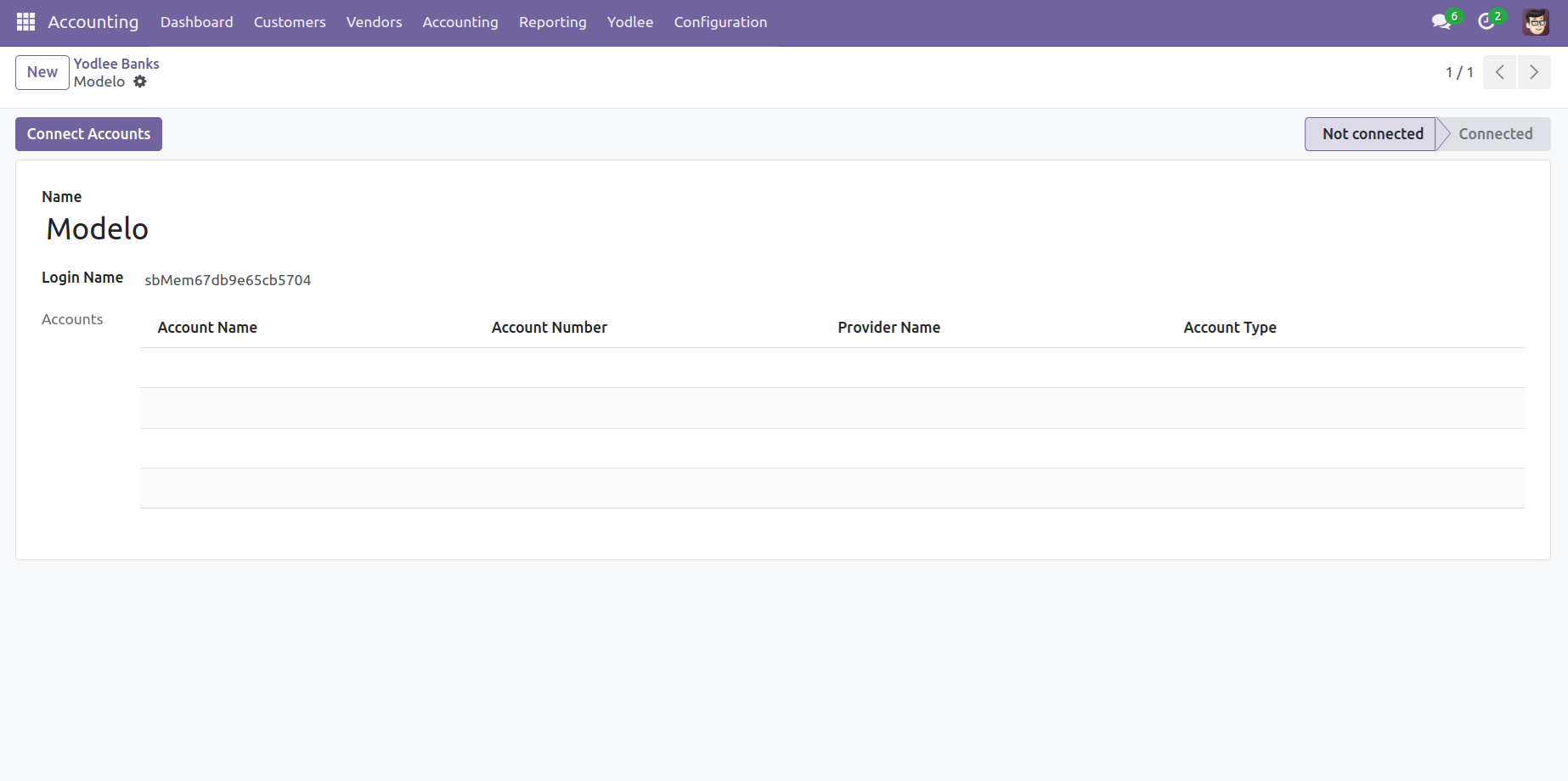
Task: Open the Customers menu
Action: coord(290,22)
